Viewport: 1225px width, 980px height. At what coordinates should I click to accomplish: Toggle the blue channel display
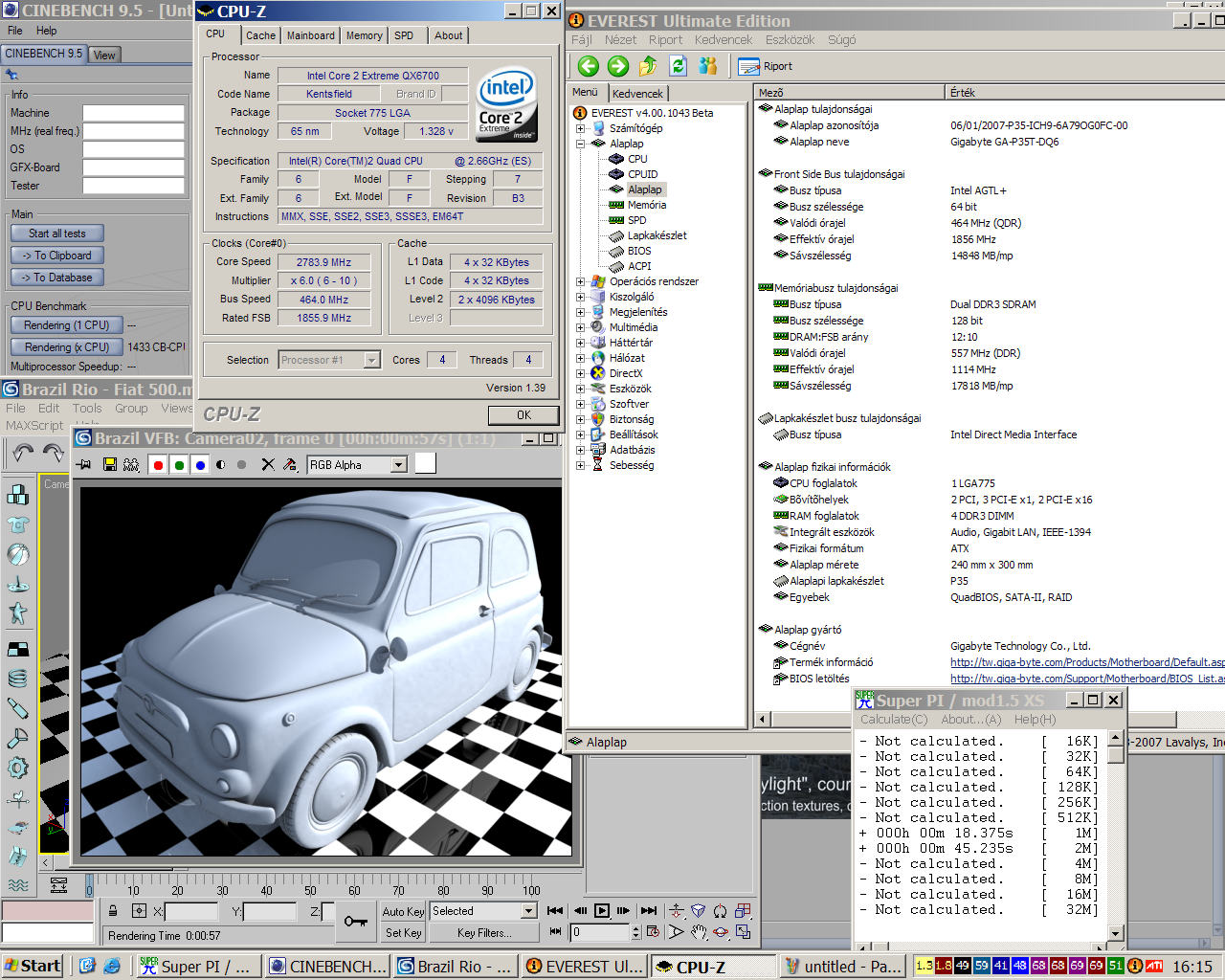click(200, 465)
